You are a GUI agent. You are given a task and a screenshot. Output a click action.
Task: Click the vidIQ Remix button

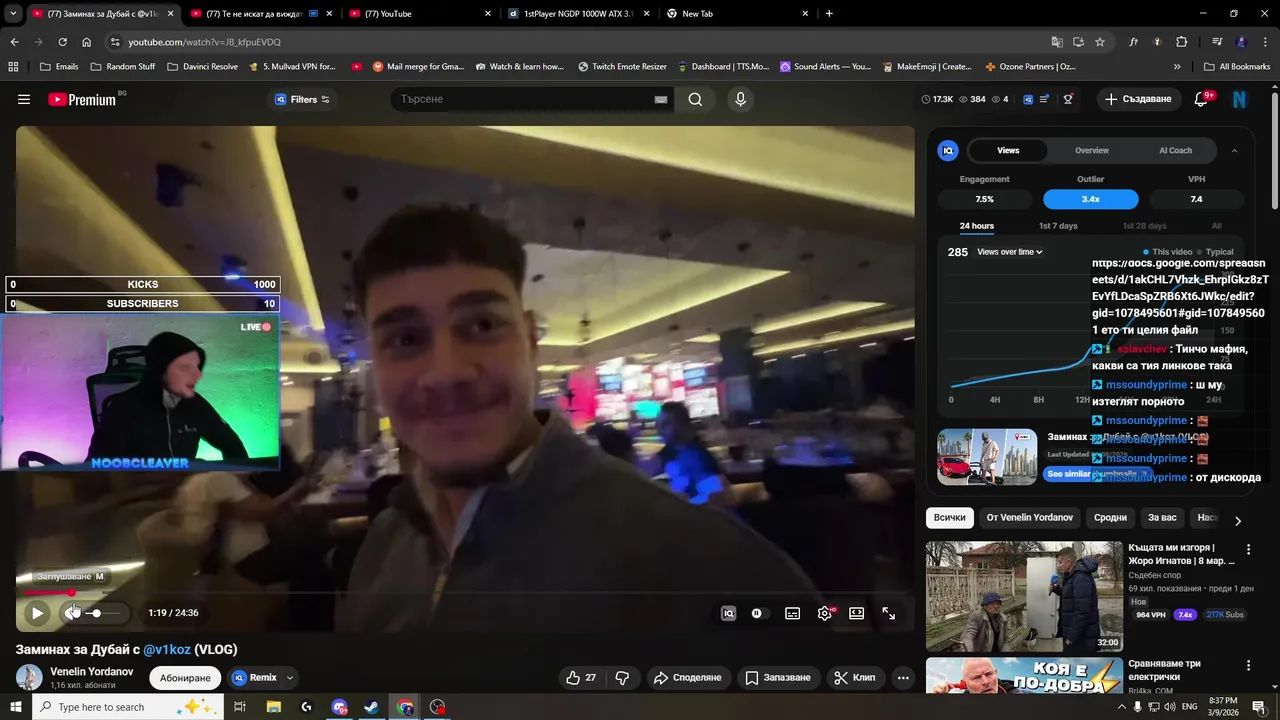(255, 677)
